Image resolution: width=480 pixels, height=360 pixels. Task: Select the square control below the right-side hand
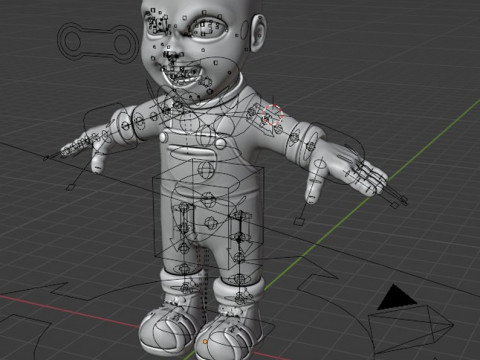(299, 221)
